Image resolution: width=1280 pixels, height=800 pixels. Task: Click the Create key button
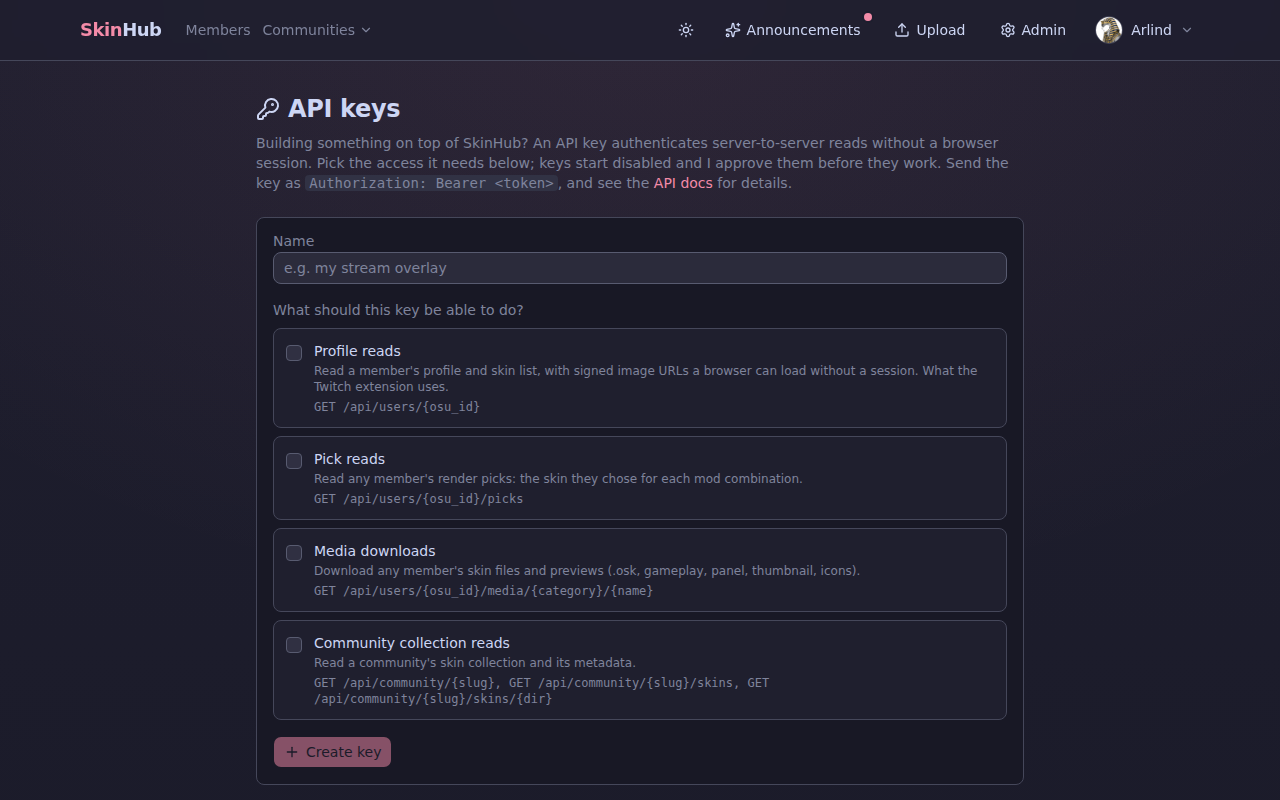332,752
